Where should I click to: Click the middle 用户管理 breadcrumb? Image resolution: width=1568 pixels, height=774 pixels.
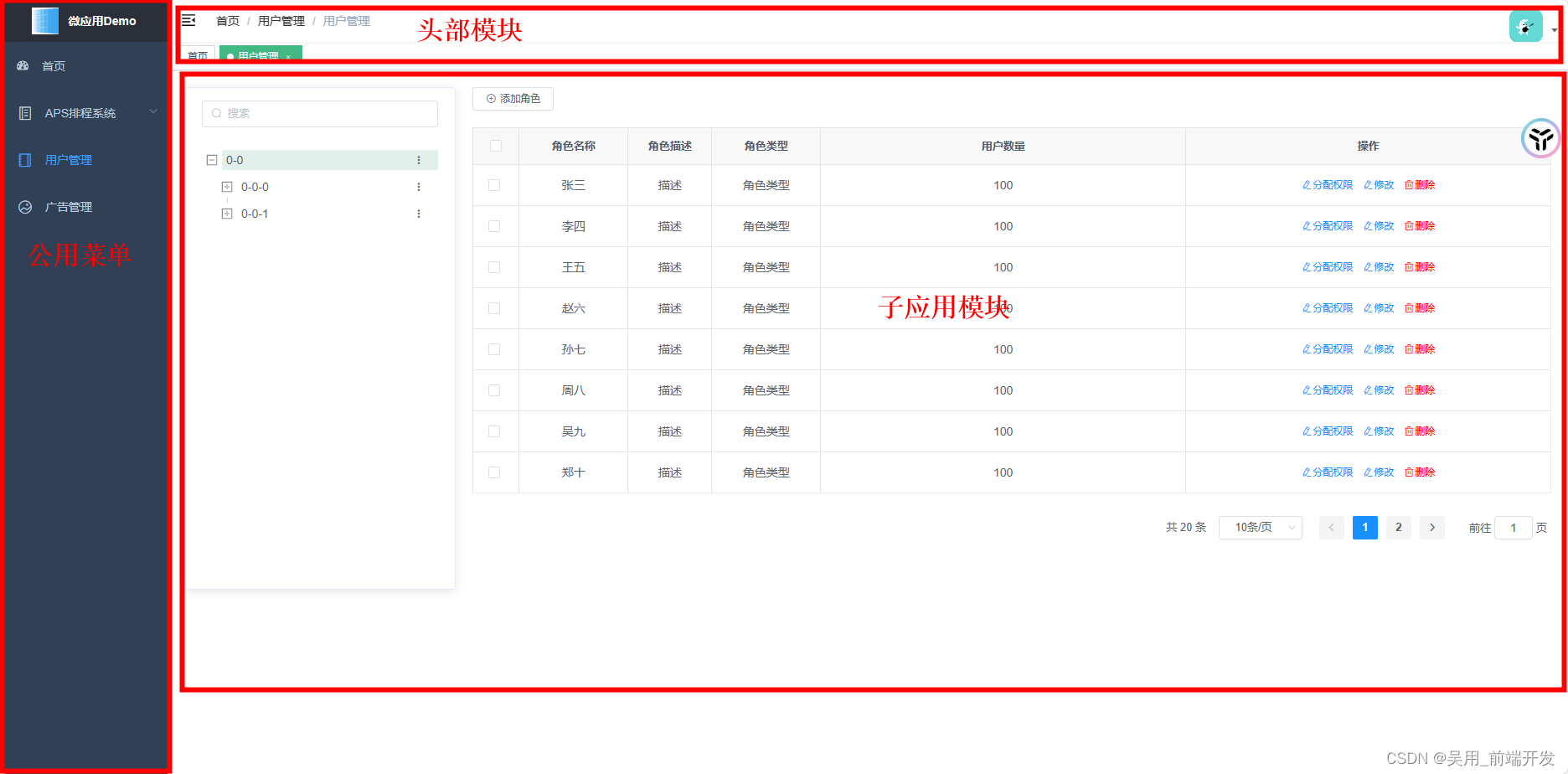click(x=281, y=21)
